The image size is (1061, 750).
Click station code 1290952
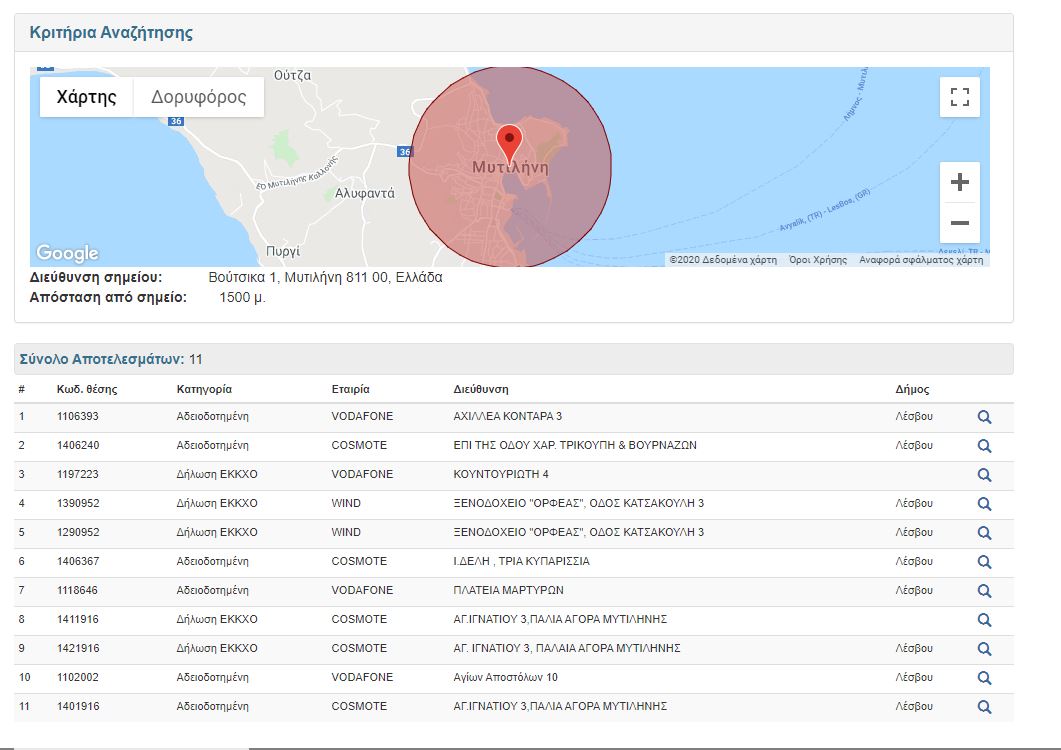click(78, 532)
